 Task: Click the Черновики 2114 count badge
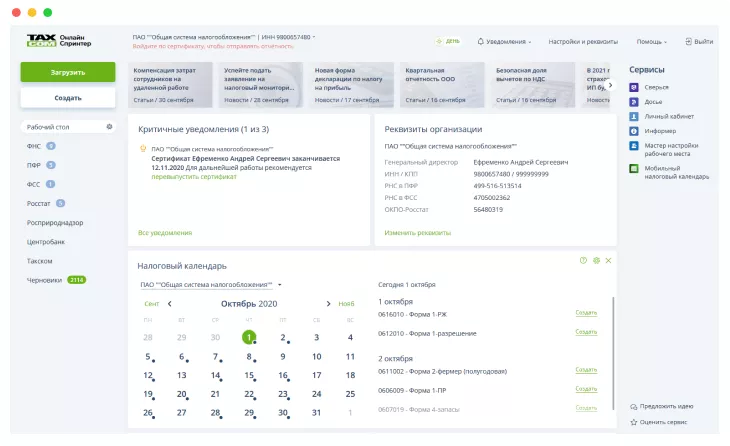coord(77,280)
